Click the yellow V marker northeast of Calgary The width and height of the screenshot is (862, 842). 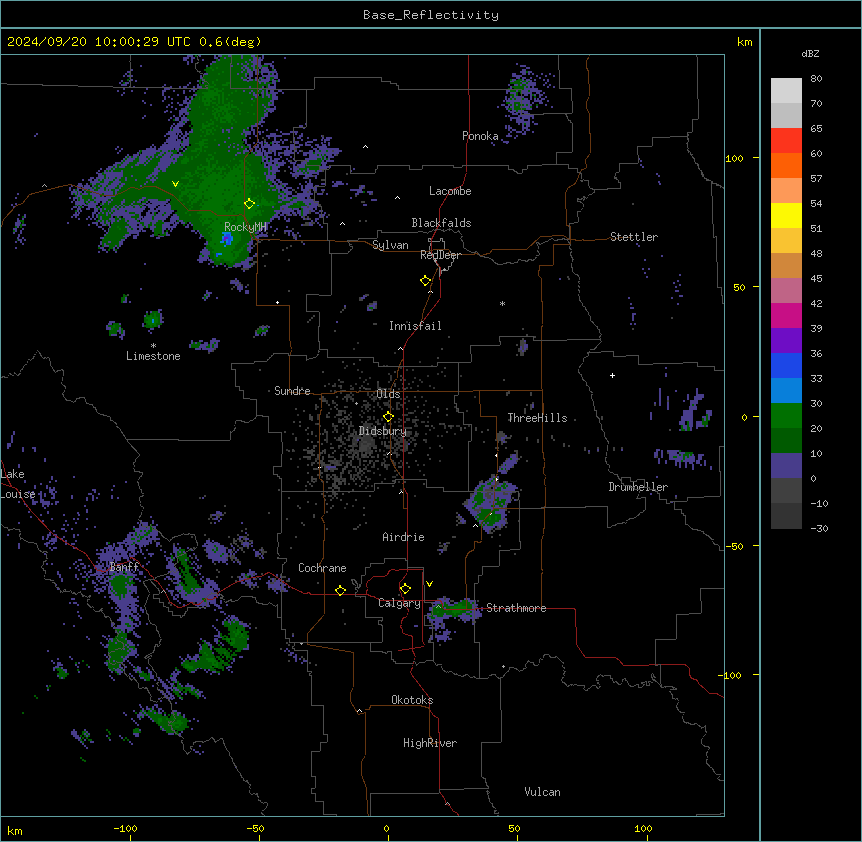point(429,584)
